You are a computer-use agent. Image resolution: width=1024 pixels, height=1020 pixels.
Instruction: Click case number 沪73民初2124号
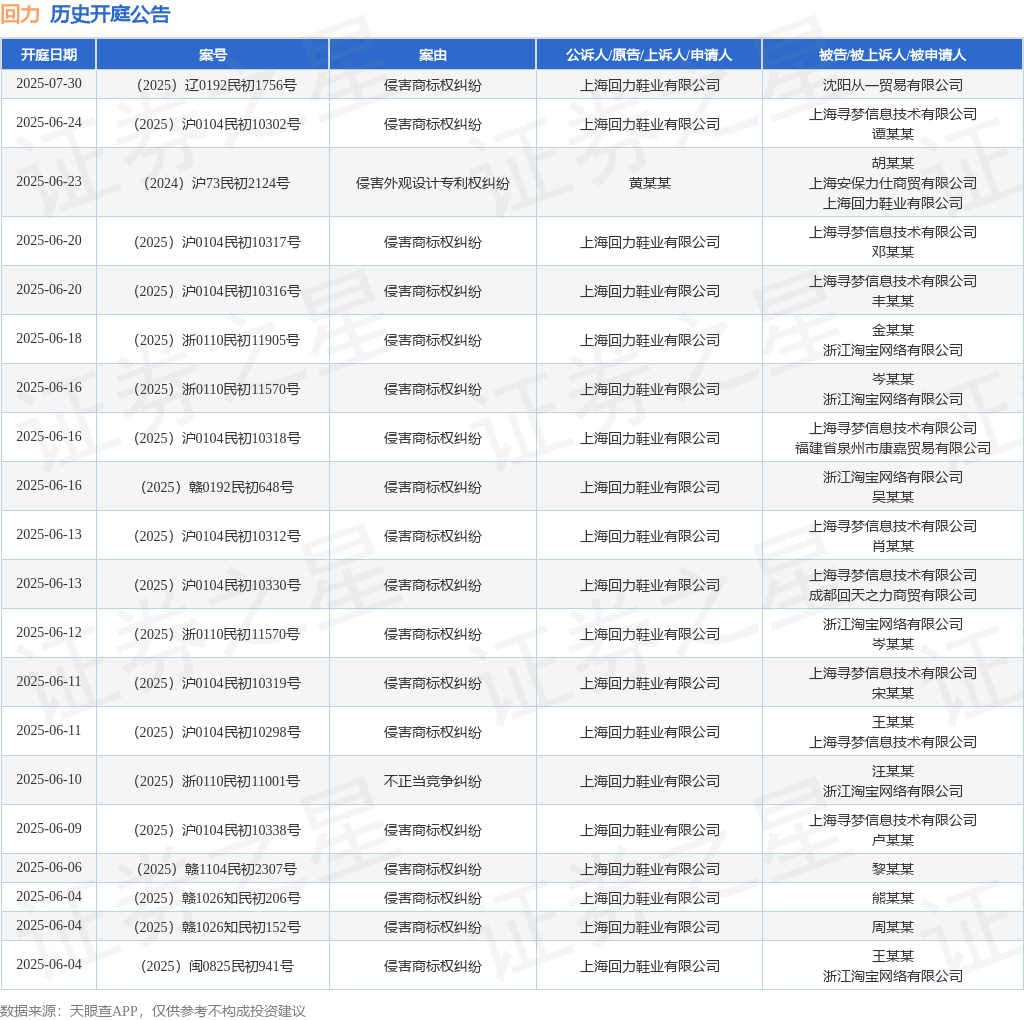pos(216,183)
